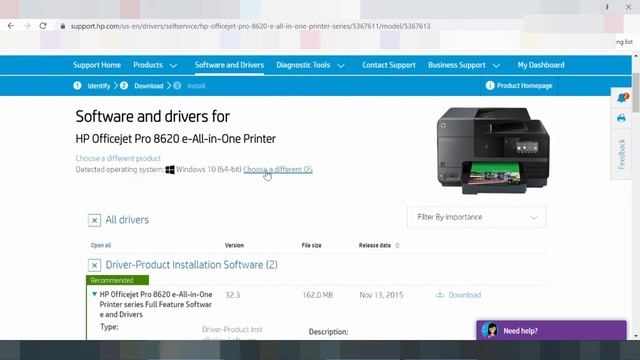Click the All drivers heading

point(127,220)
